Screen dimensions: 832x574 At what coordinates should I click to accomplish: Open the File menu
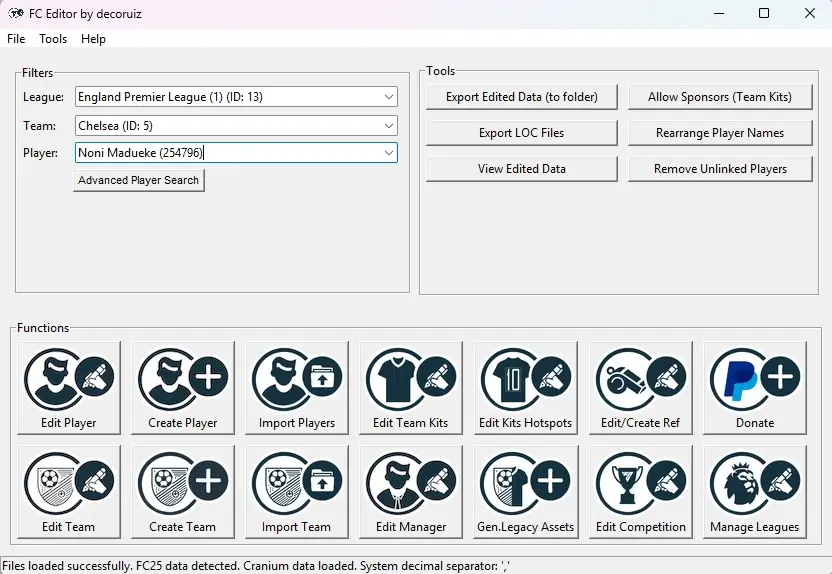[x=16, y=39]
